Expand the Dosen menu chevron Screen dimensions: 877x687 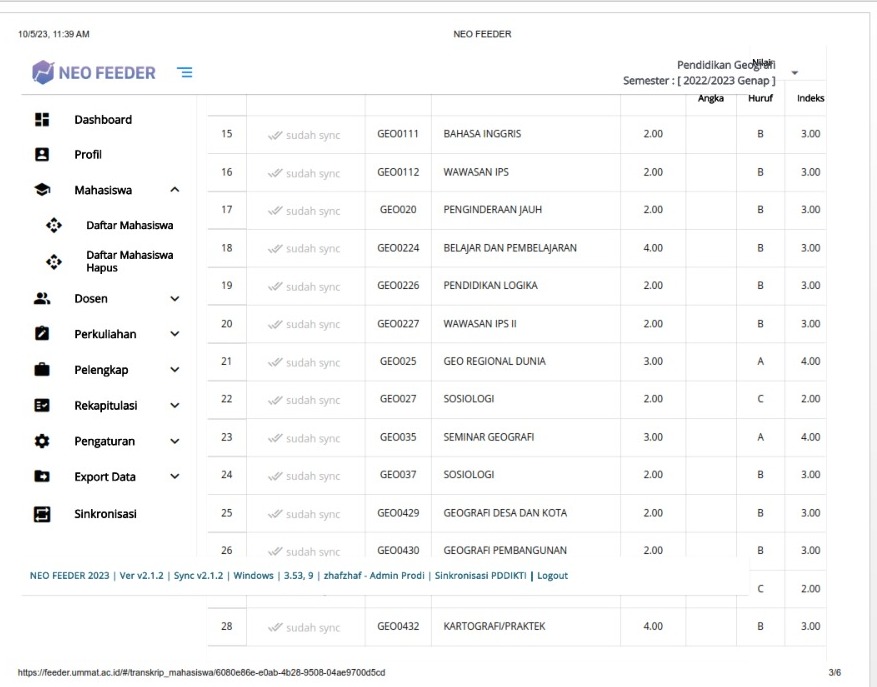175,298
